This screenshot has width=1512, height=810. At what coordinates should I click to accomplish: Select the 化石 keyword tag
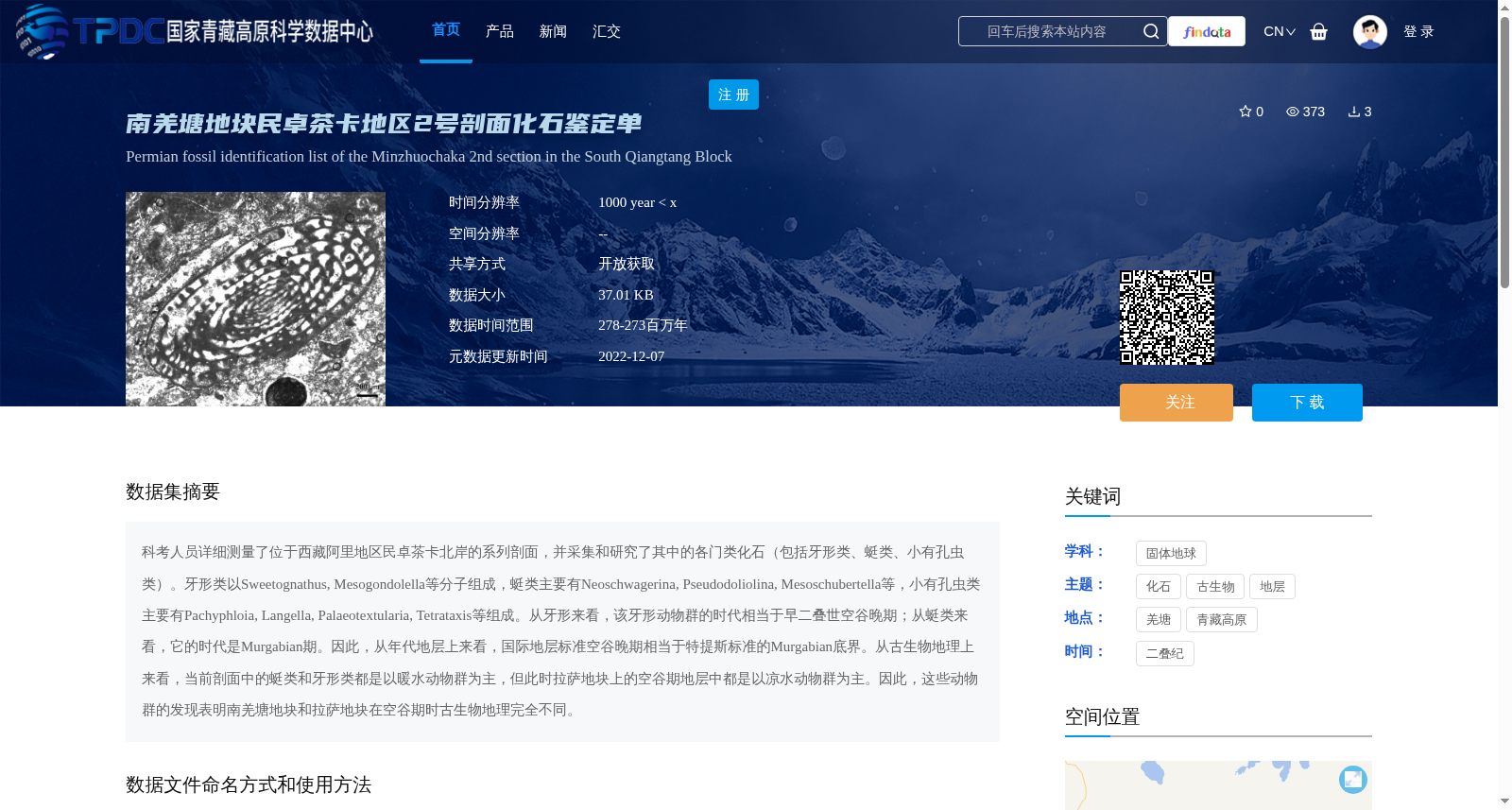pos(1159,587)
